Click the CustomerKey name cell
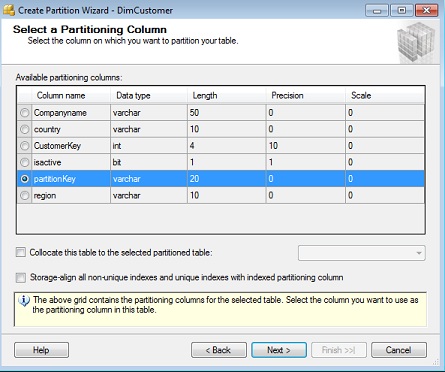 pos(71,146)
